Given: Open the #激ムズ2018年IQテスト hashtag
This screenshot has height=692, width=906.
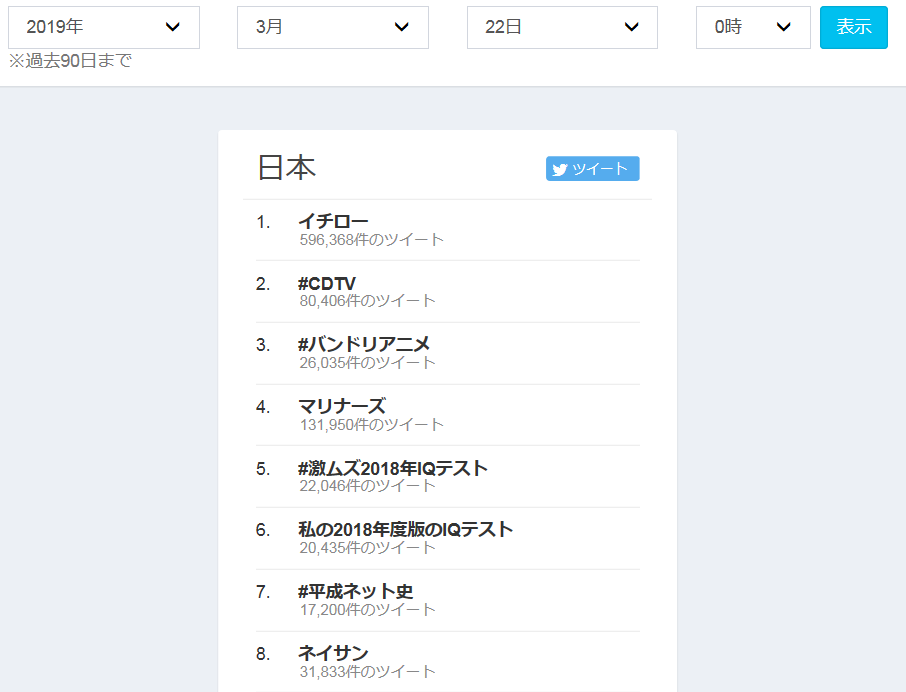Looking at the screenshot, I should pyautogui.click(x=392, y=468).
